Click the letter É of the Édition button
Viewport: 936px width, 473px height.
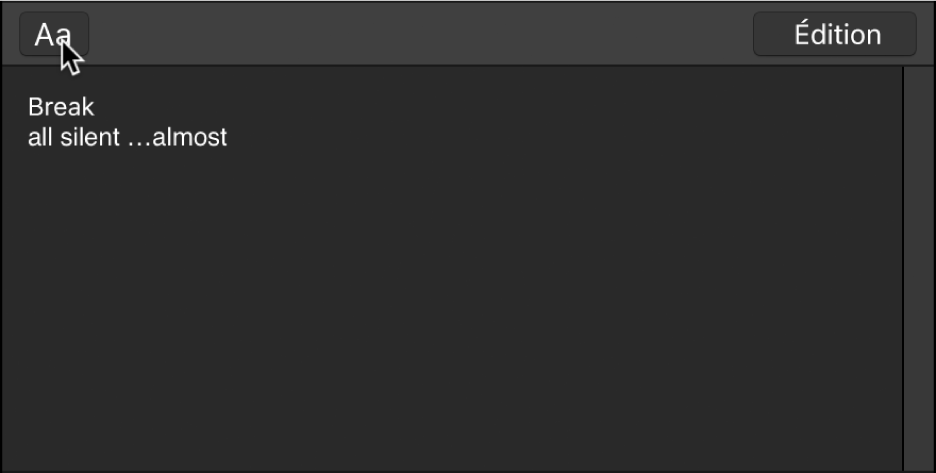[x=802, y=33]
